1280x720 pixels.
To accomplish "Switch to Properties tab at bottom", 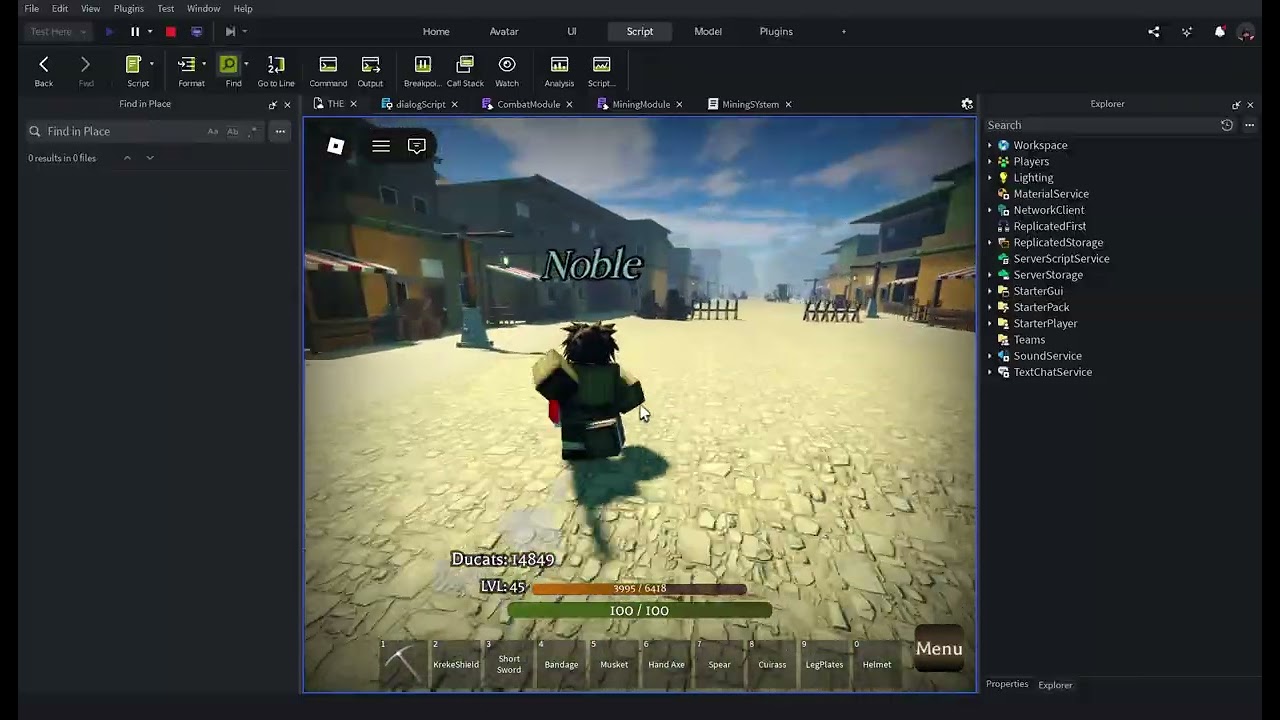I will tap(1007, 684).
